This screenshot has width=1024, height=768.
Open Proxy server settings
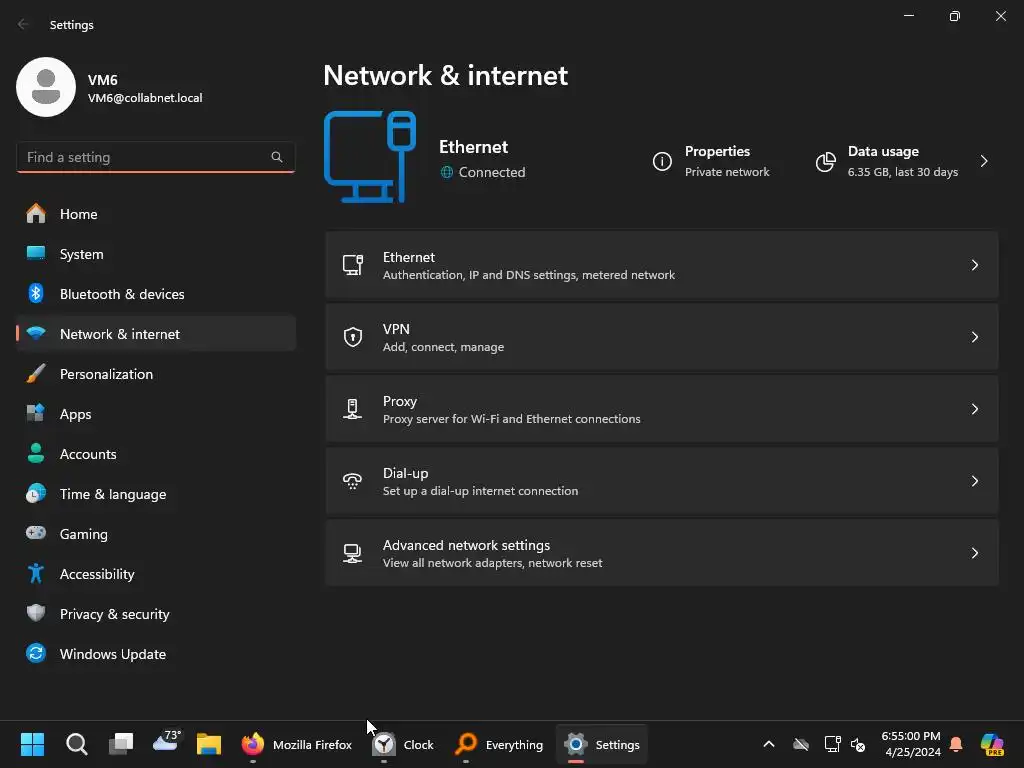[x=660, y=409]
